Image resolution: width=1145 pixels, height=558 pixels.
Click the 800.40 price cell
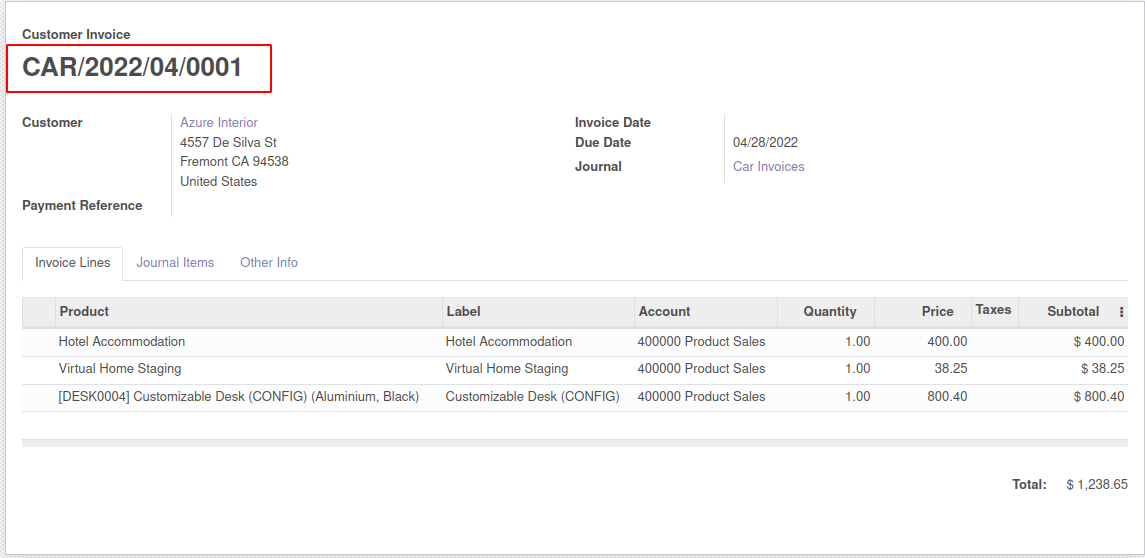[946, 397]
